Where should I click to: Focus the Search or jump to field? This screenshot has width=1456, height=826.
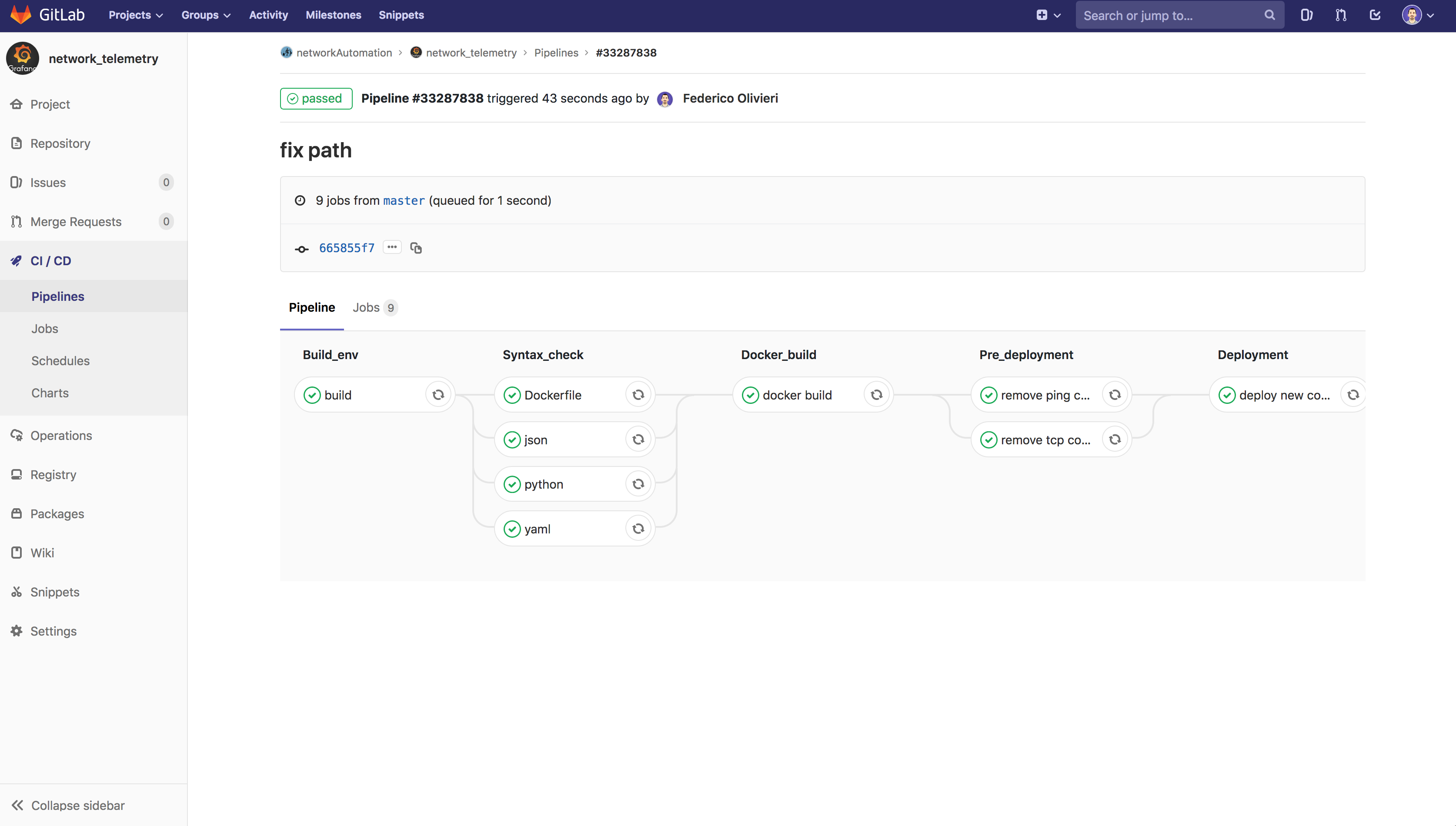(x=1172, y=15)
